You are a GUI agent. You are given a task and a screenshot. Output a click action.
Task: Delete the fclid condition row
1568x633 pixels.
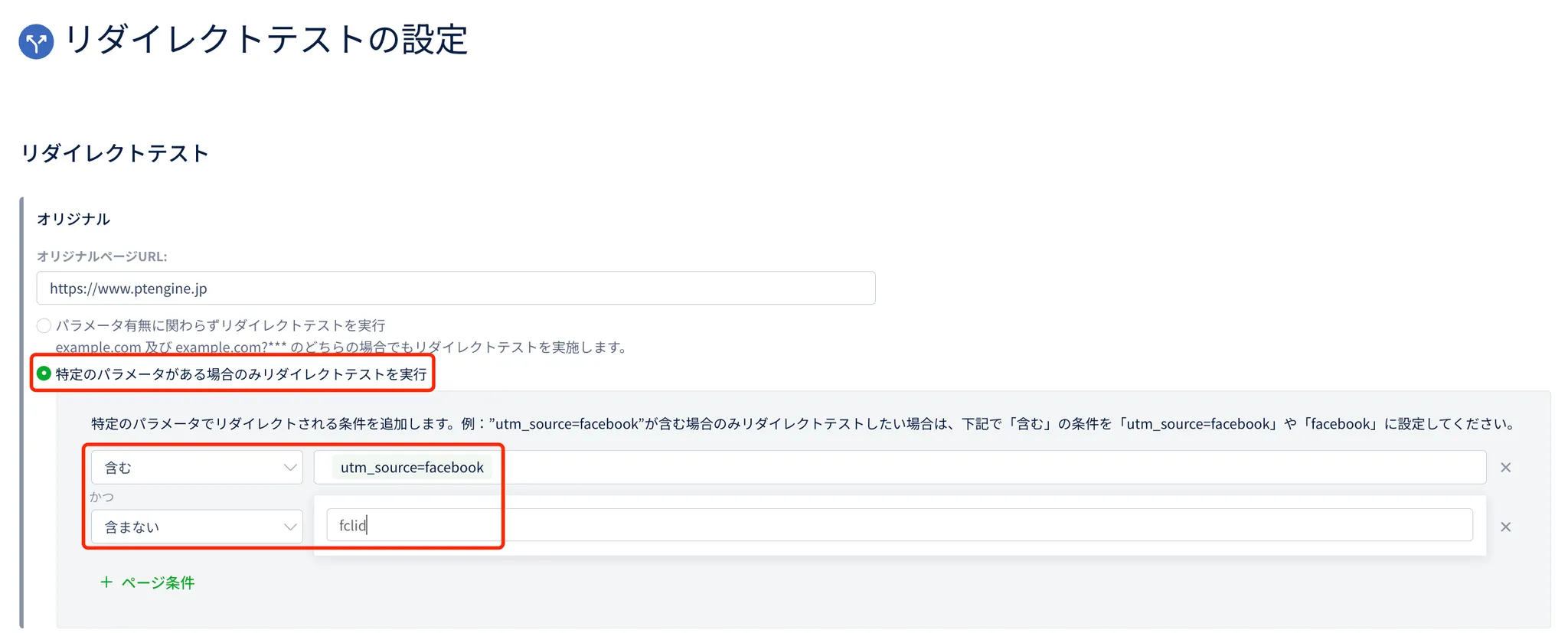(x=1505, y=527)
